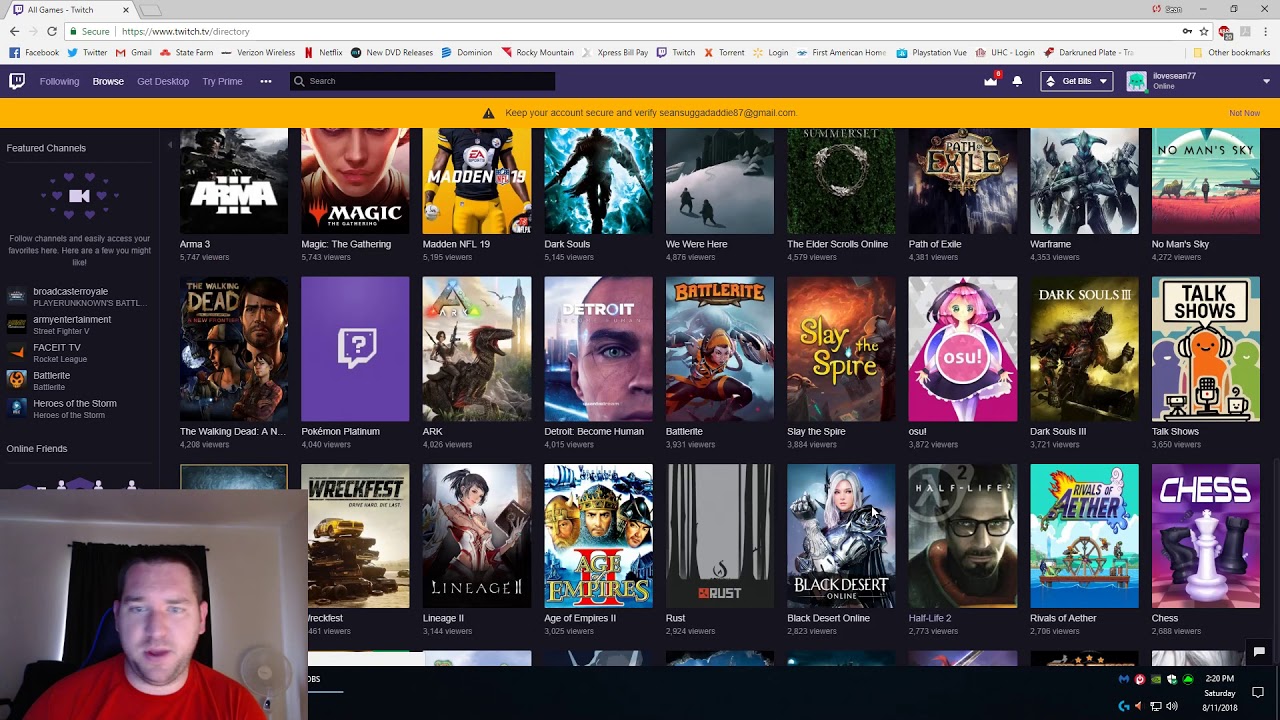Open the Path of Exile cover
The width and height of the screenshot is (1280, 720).
click(963, 181)
